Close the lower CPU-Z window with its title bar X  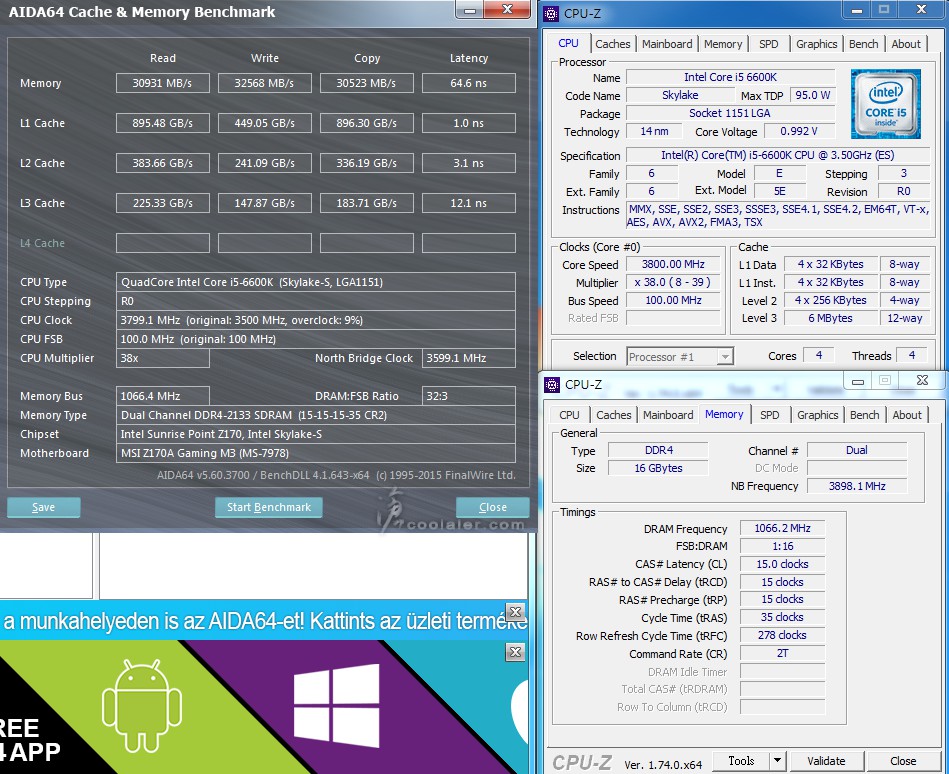pos(922,380)
